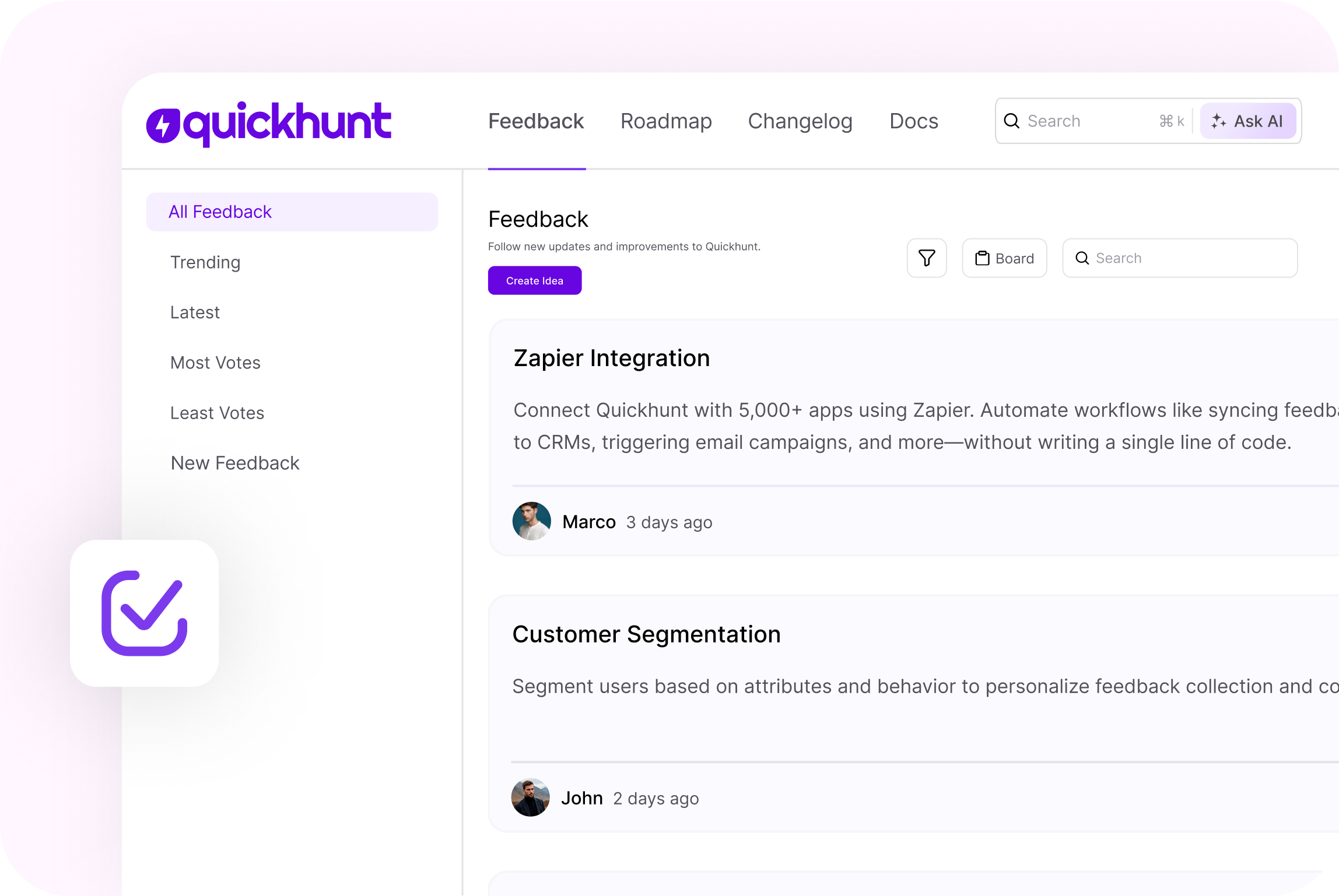
Task: Click the Customer Segmentation description text
Action: point(926,686)
